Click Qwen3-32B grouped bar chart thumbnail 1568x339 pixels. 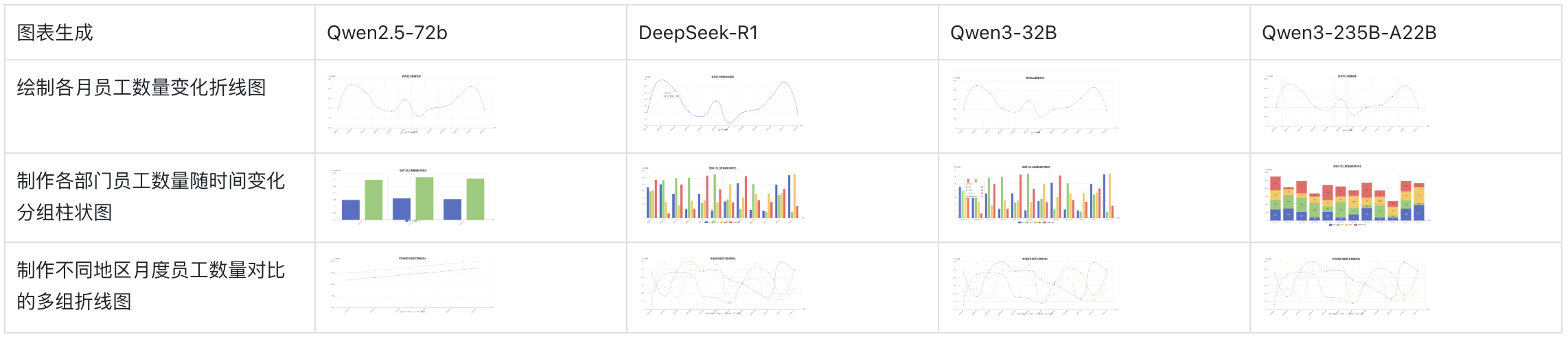(1036, 196)
